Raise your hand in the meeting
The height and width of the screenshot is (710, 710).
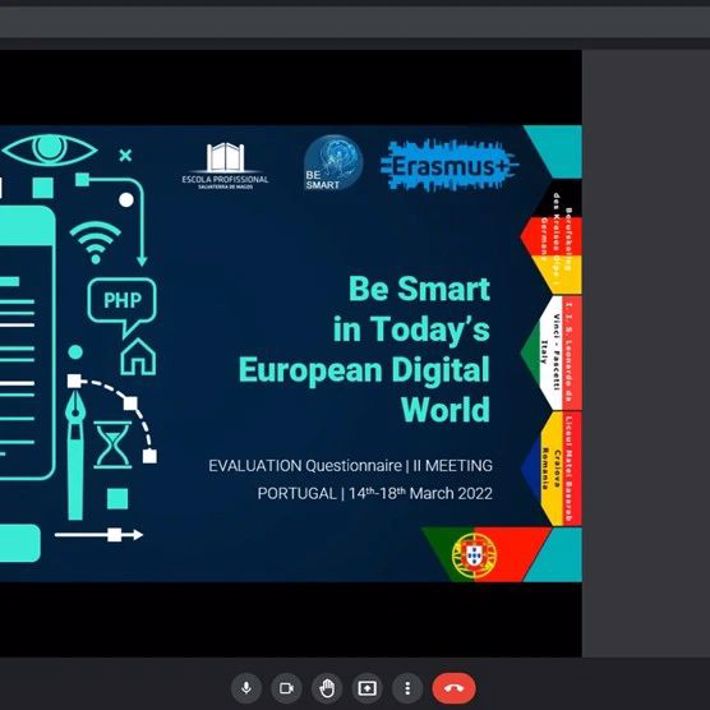pyautogui.click(x=326, y=688)
